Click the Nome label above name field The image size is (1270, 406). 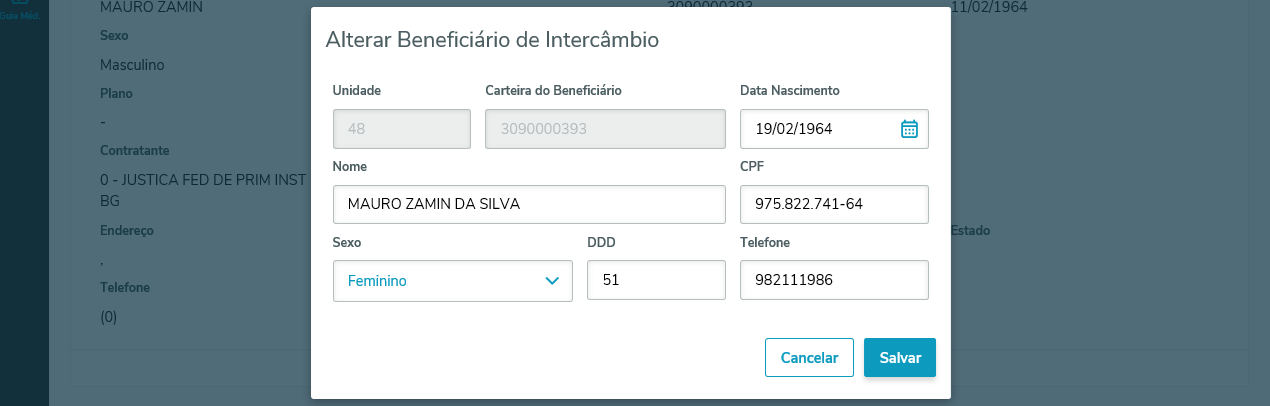(x=349, y=166)
